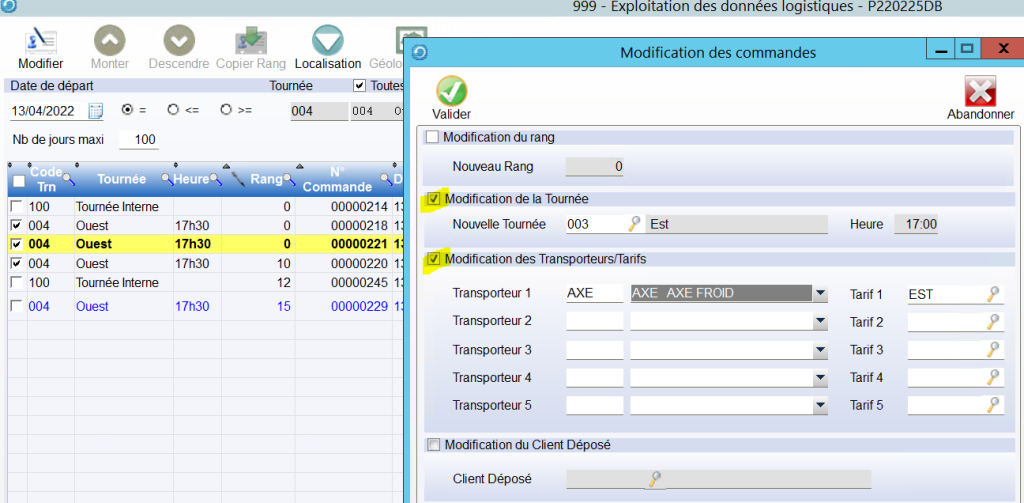Sort by the Tournée column header
Viewport: 1024px width, 503px height.
[122, 179]
